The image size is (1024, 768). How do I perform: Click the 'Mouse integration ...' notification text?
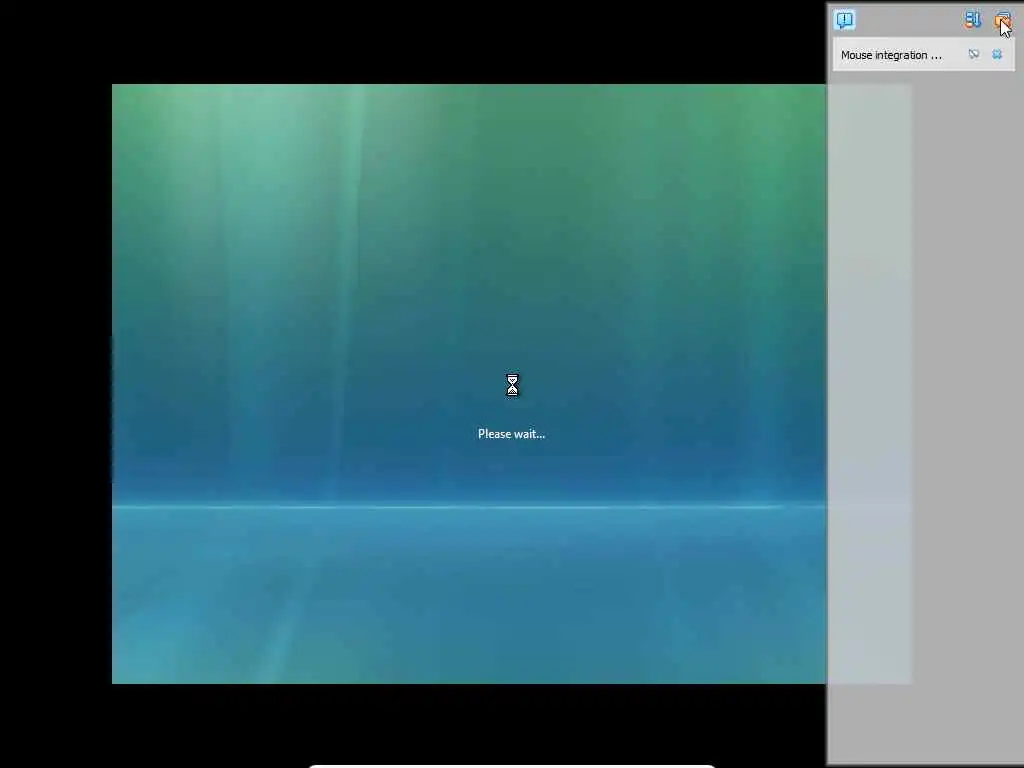(x=891, y=56)
